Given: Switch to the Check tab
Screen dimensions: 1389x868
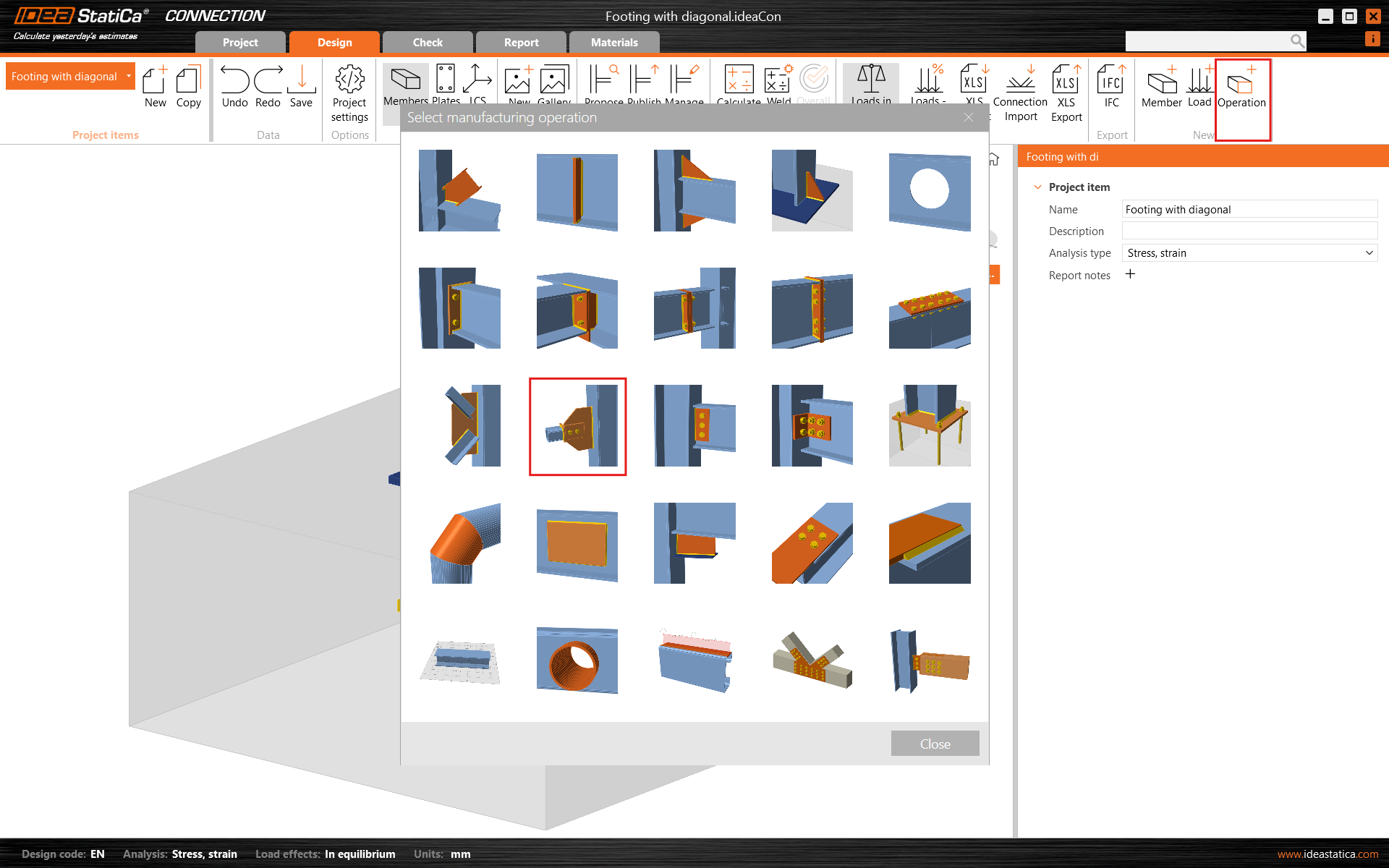Looking at the screenshot, I should tap(428, 43).
